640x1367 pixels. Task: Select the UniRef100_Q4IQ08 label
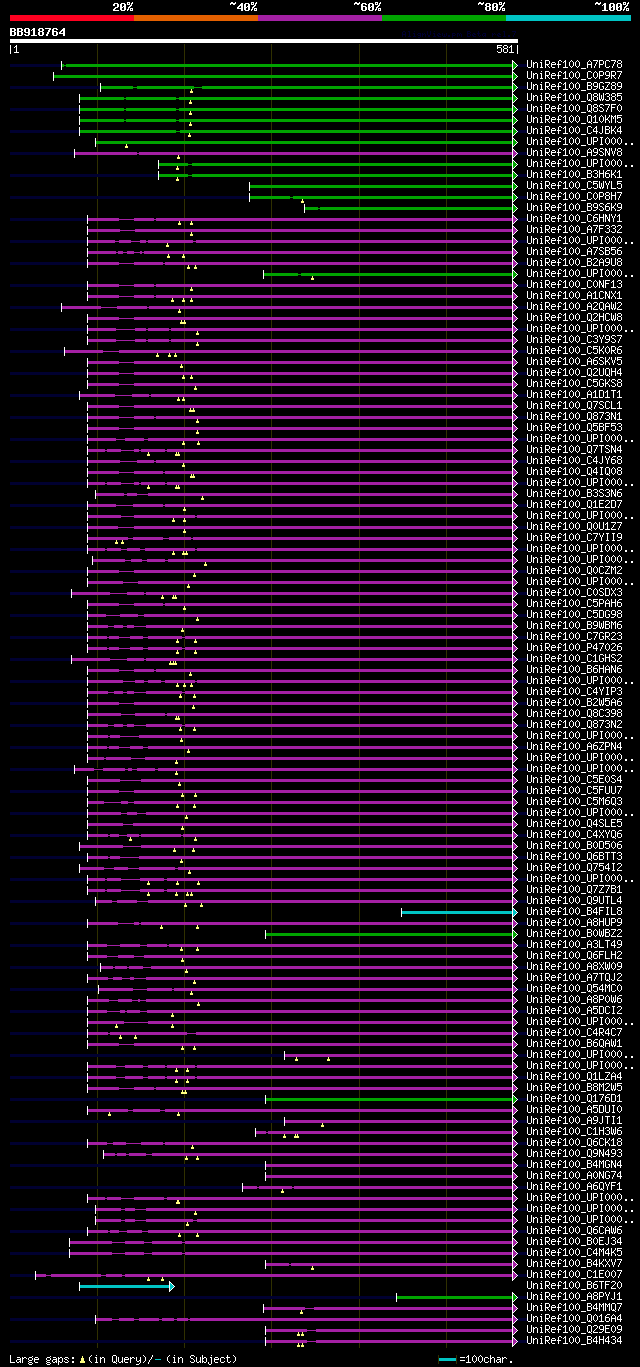coord(574,471)
